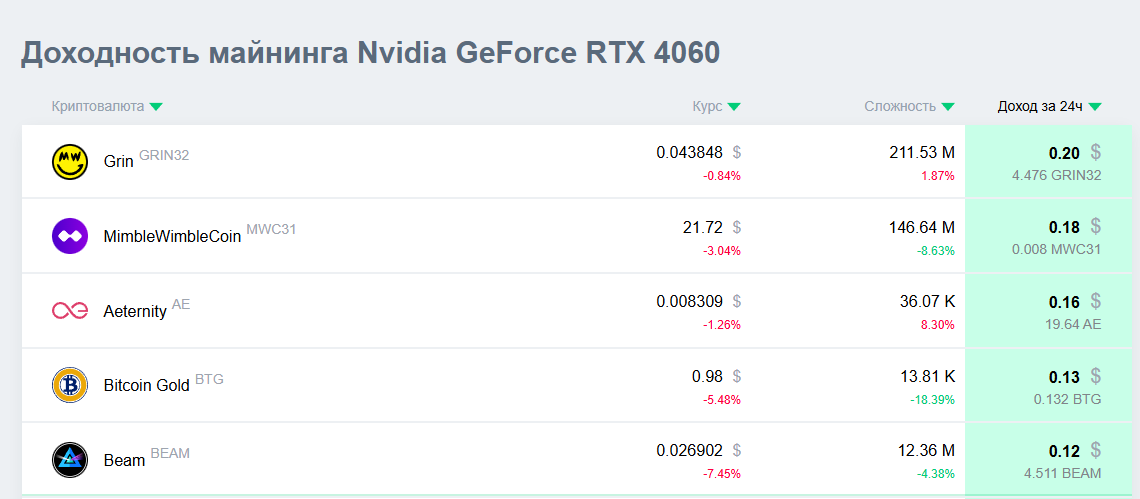Image resolution: width=1140 pixels, height=499 pixels.
Task: Sort by Доход за 24ч arrow
Action: point(1095,107)
